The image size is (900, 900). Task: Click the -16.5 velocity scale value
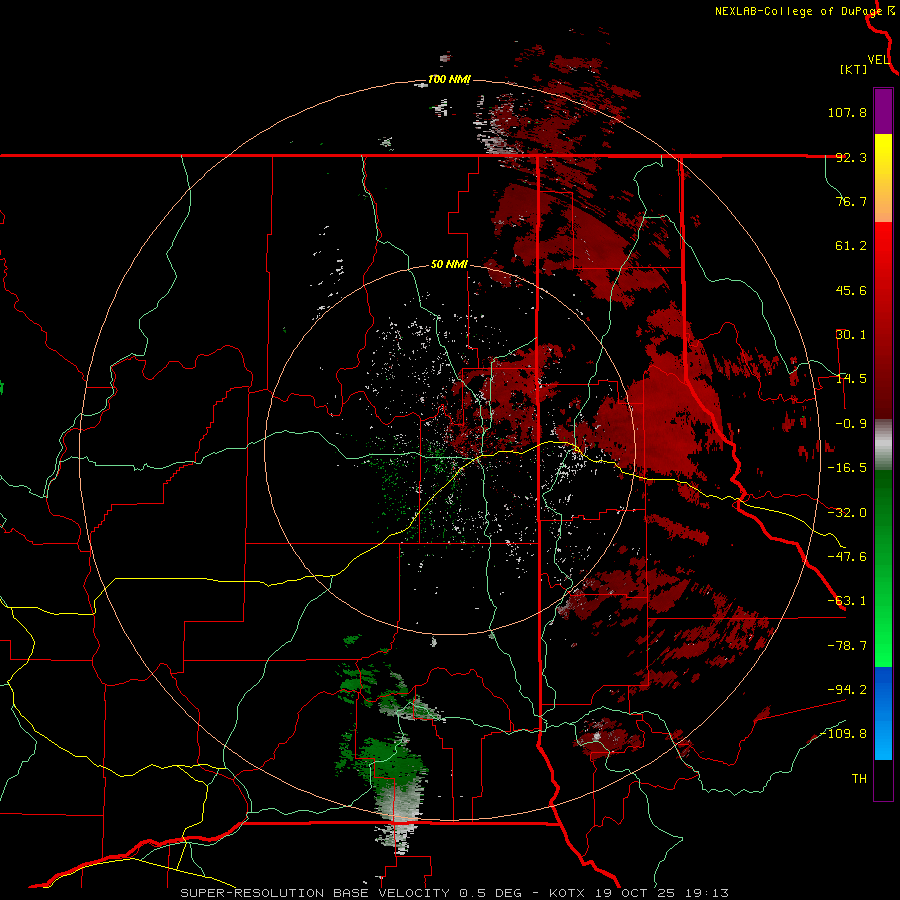[847, 468]
